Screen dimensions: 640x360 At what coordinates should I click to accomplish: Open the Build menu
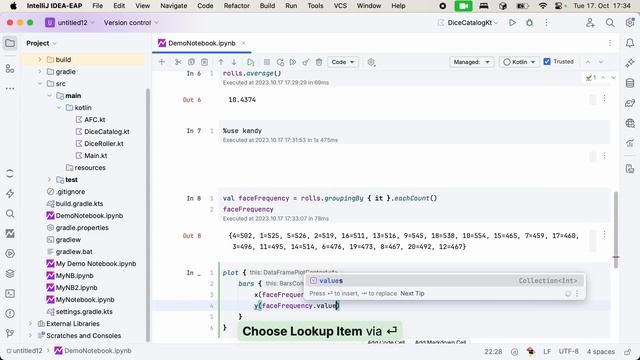(267, 6)
